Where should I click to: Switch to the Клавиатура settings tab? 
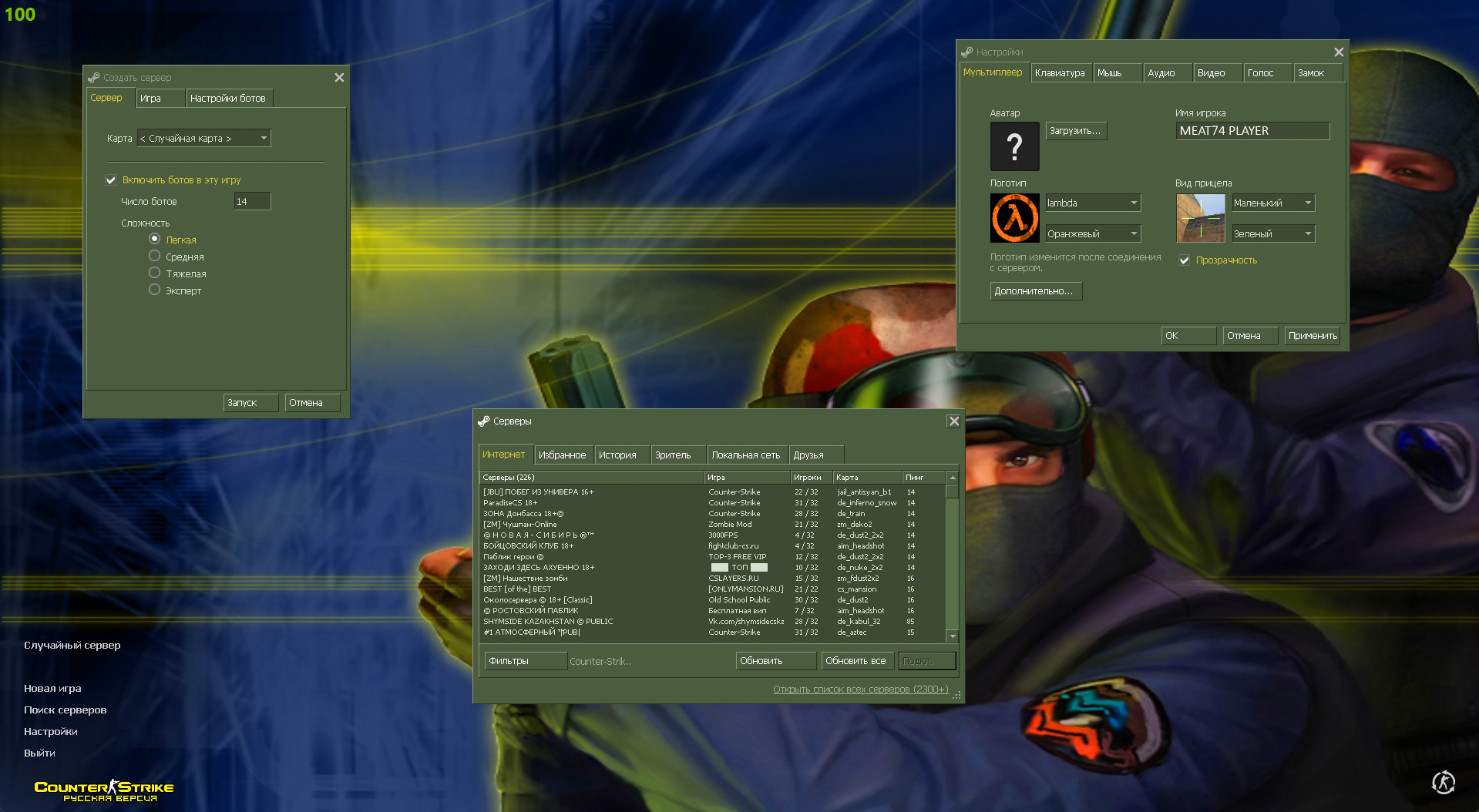point(1061,73)
